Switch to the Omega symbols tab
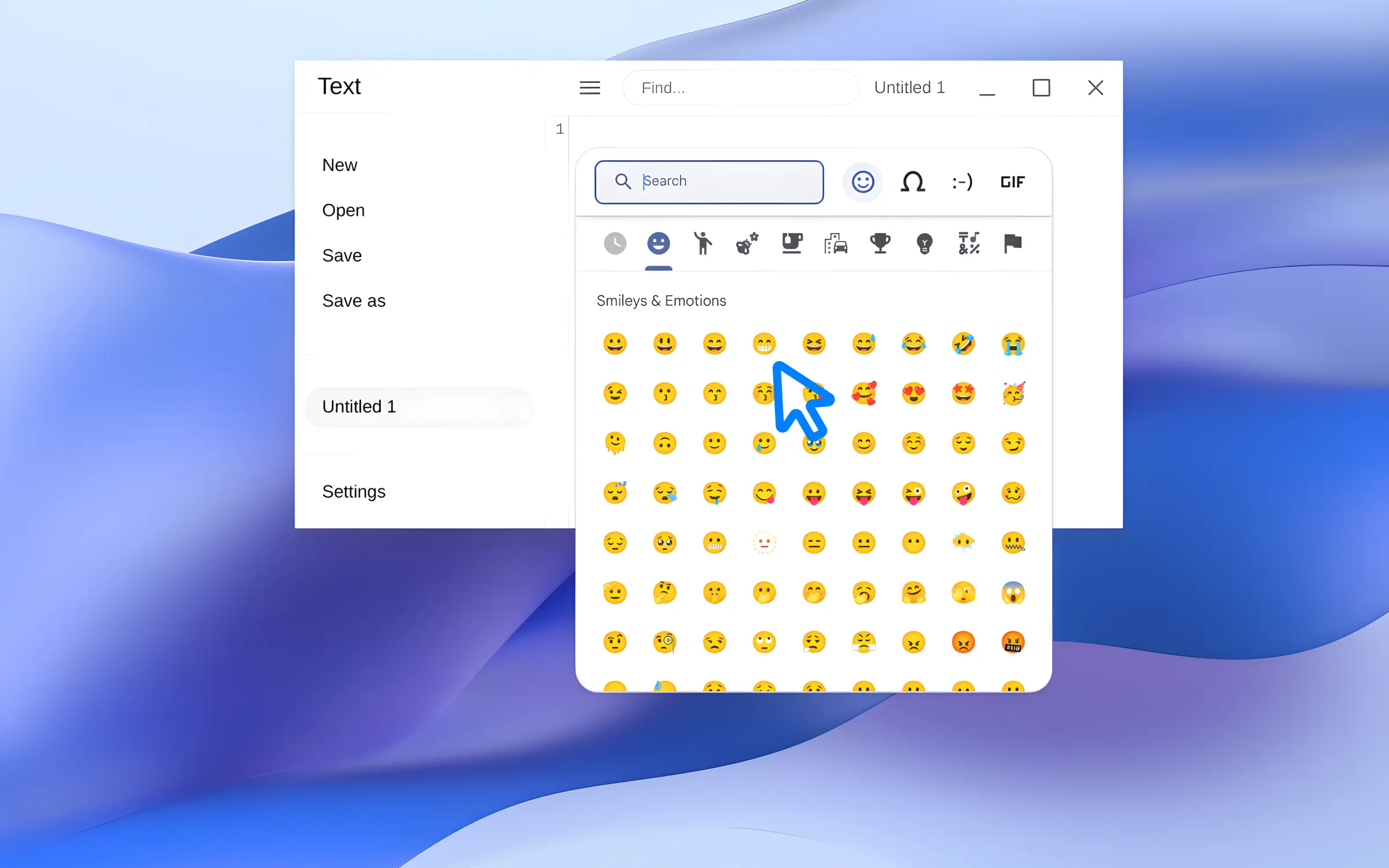Screen dimensions: 1389x868 coord(912,182)
